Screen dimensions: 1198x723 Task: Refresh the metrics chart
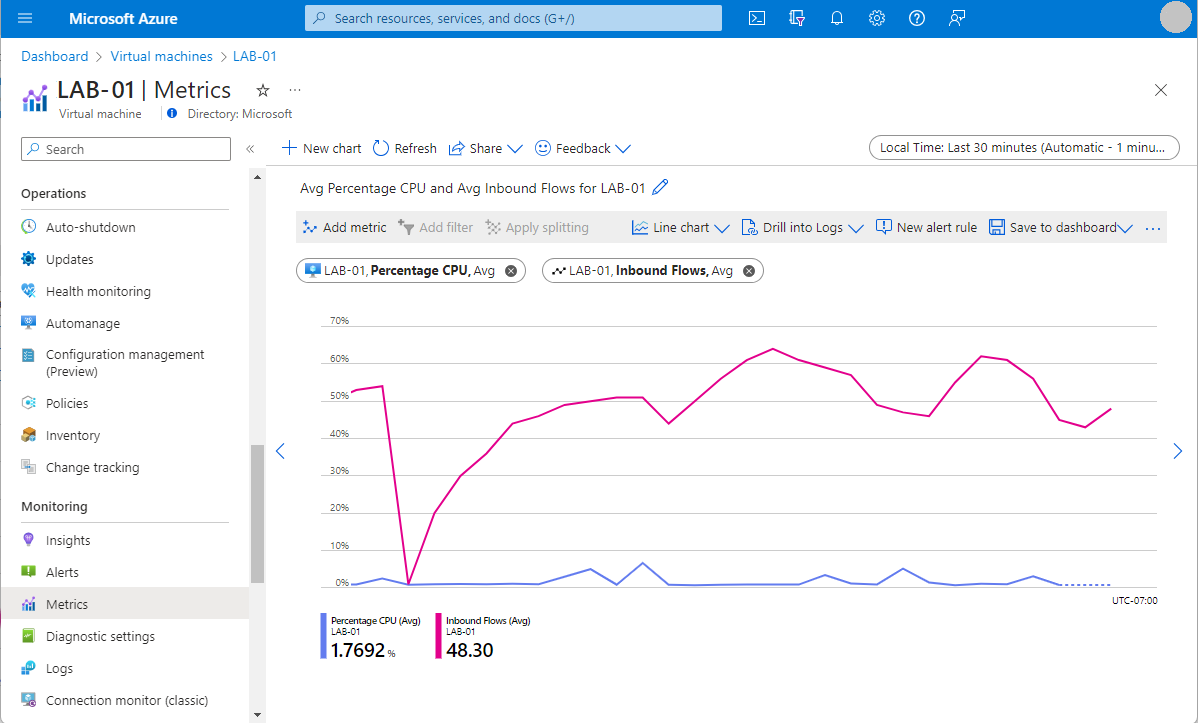tap(405, 148)
